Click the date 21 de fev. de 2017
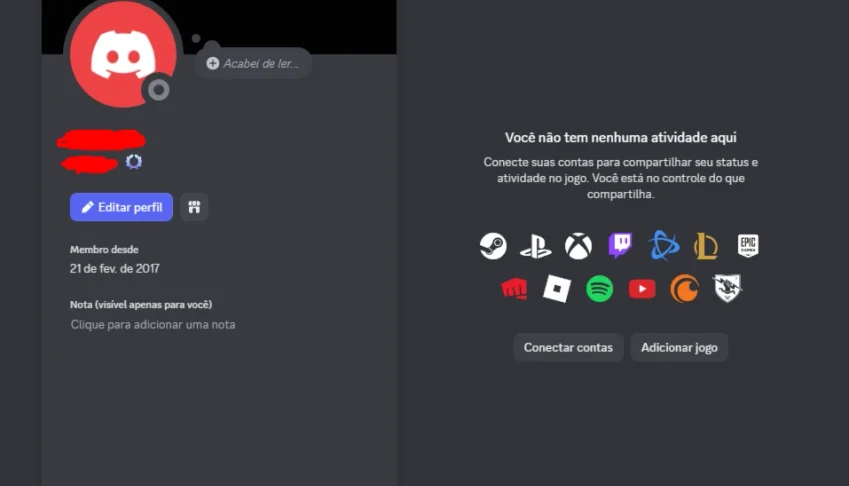Image resolution: width=849 pixels, height=486 pixels. pos(115,268)
